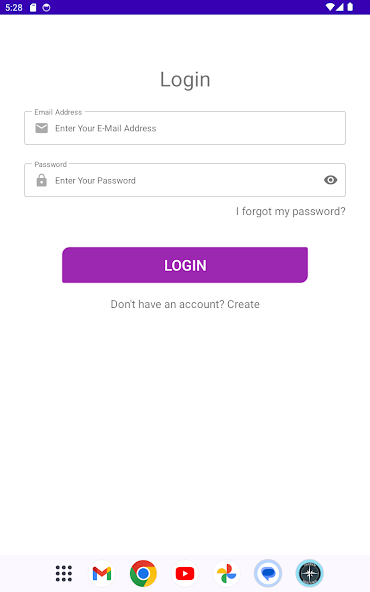
Task: Open Google Photos pinwheel icon
Action: click(x=227, y=573)
